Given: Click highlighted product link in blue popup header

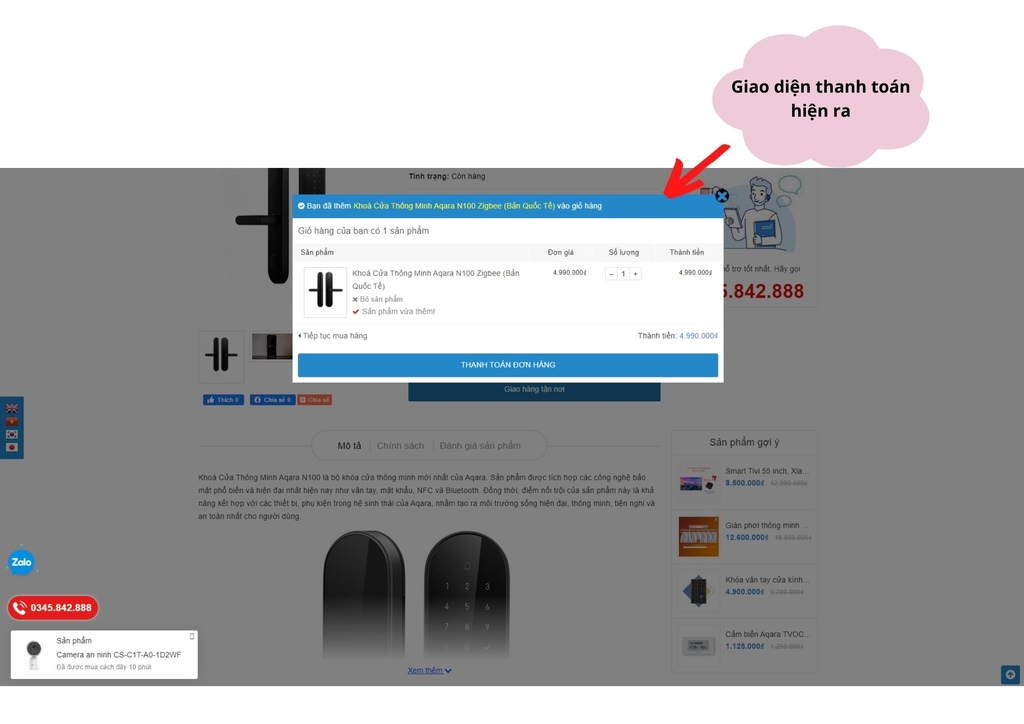Looking at the screenshot, I should point(454,206).
